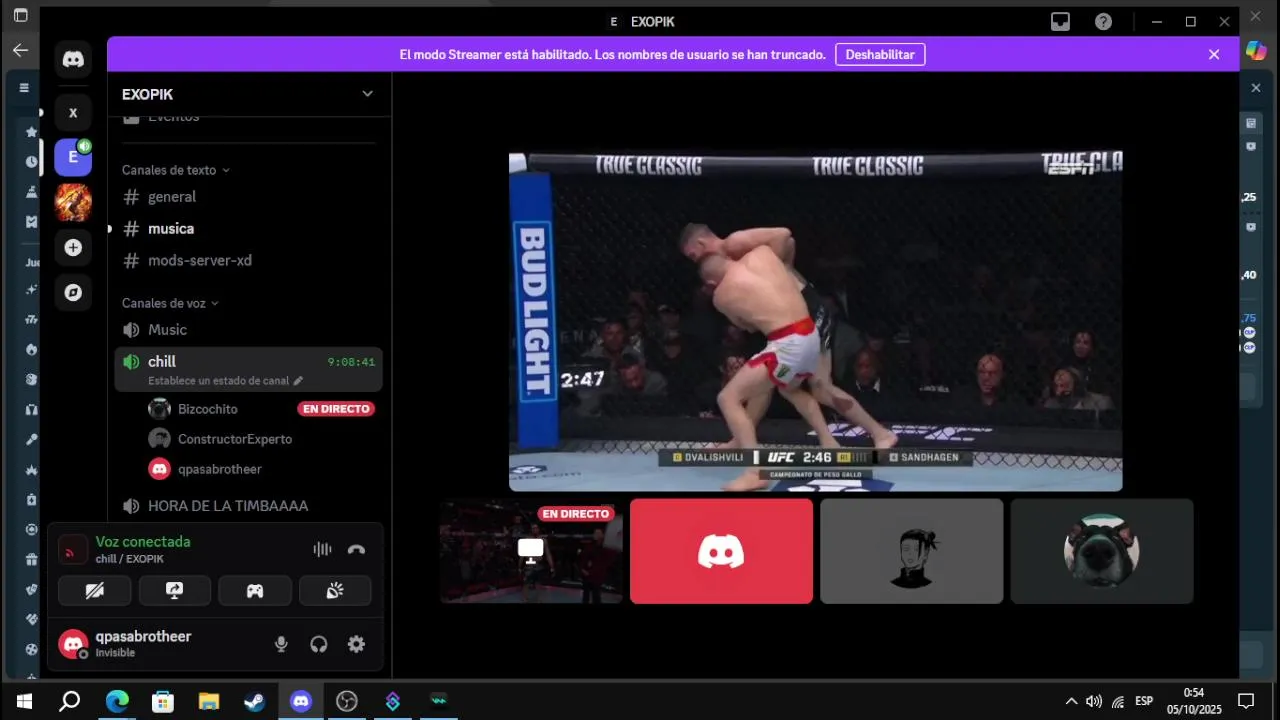
Task: Switch the ESP input language indicator
Action: [1144, 701]
